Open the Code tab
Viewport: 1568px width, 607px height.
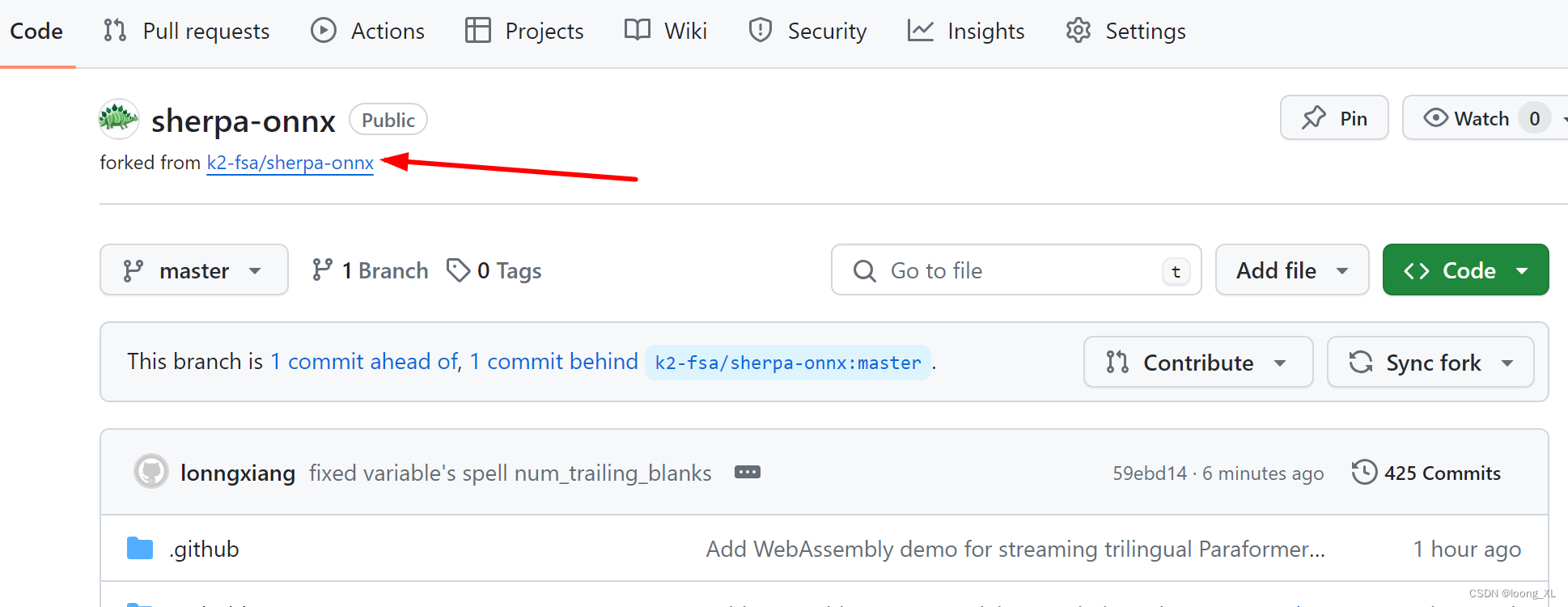pyautogui.click(x=36, y=32)
